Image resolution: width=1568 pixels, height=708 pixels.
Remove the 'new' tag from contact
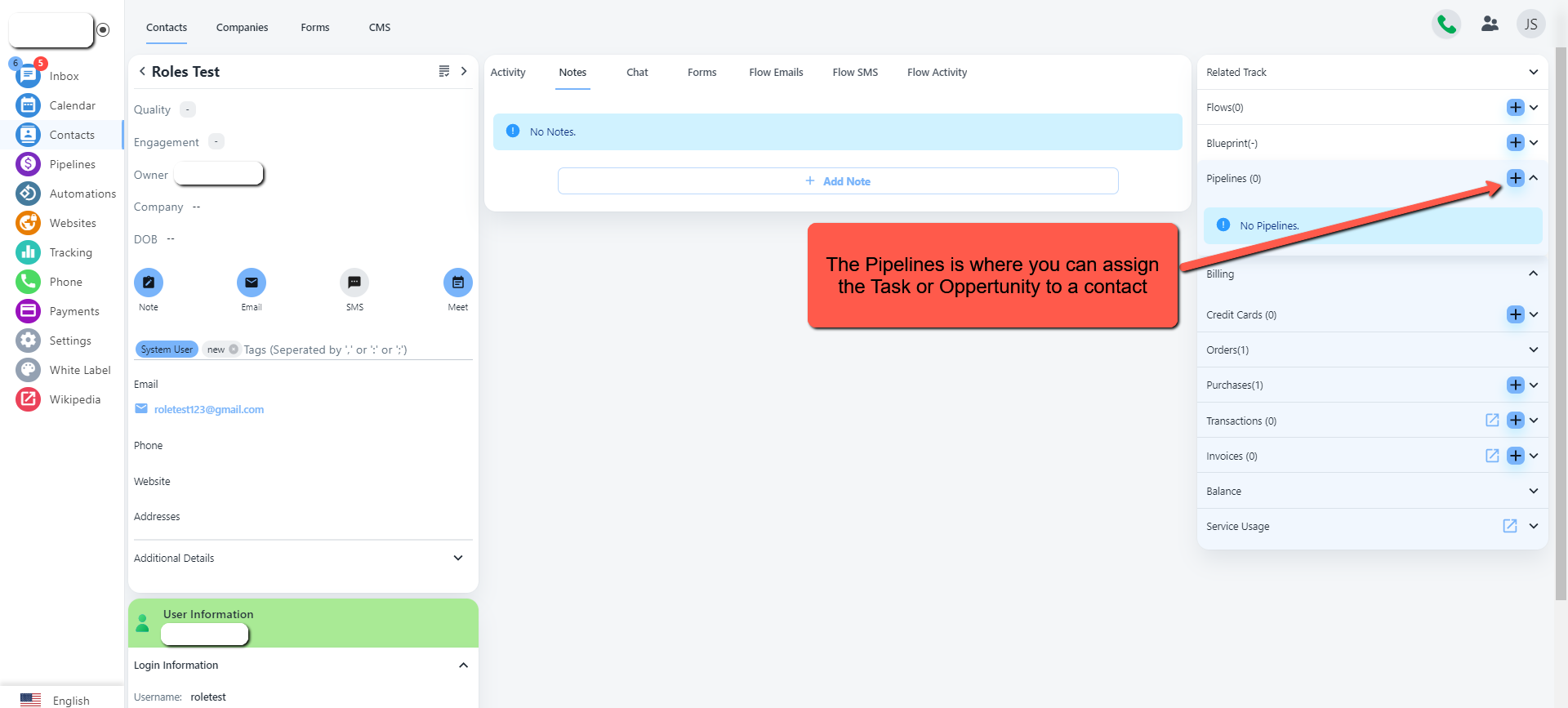pyautogui.click(x=234, y=350)
